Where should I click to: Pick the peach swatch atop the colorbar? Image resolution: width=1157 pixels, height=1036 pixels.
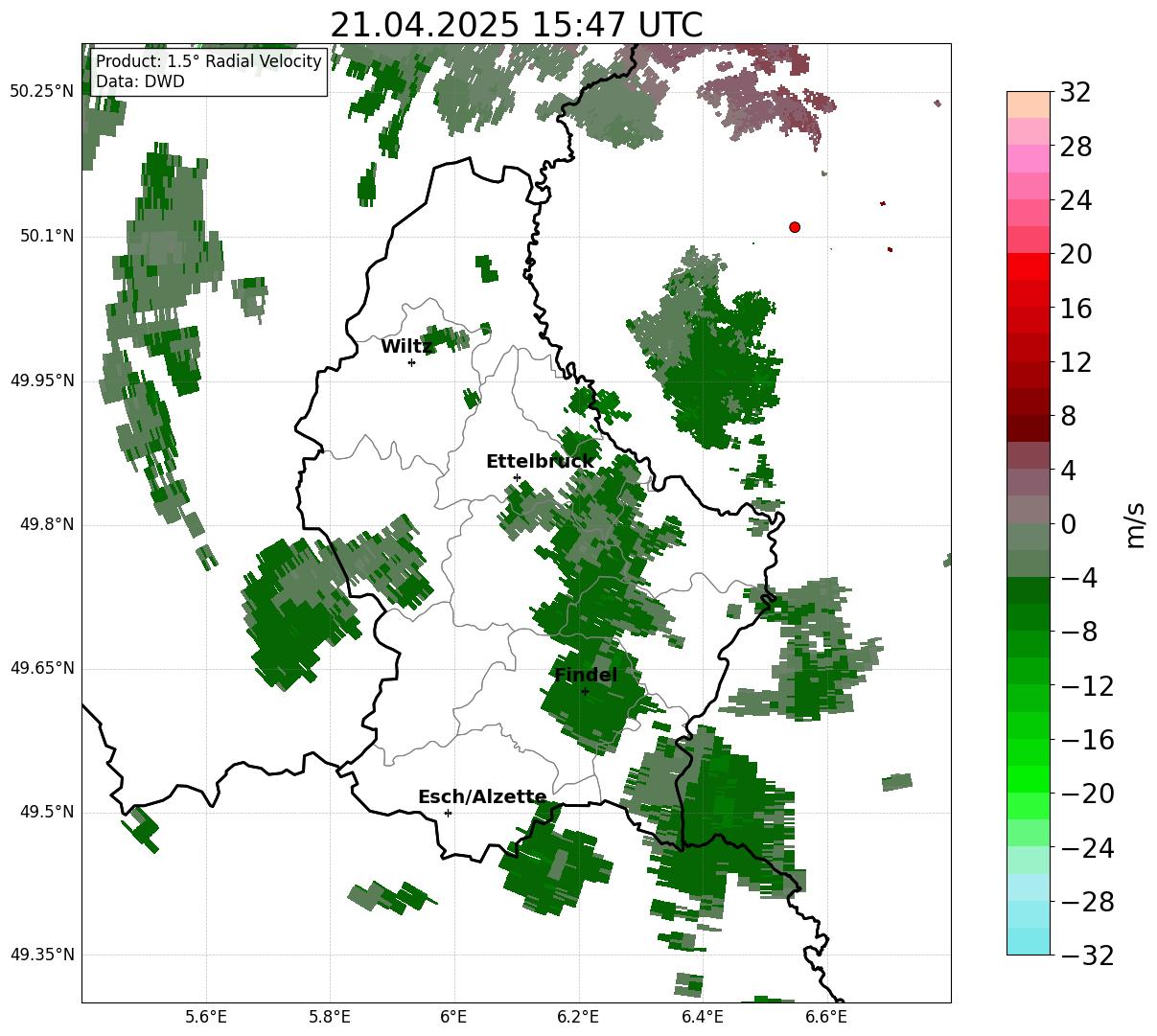click(1029, 104)
